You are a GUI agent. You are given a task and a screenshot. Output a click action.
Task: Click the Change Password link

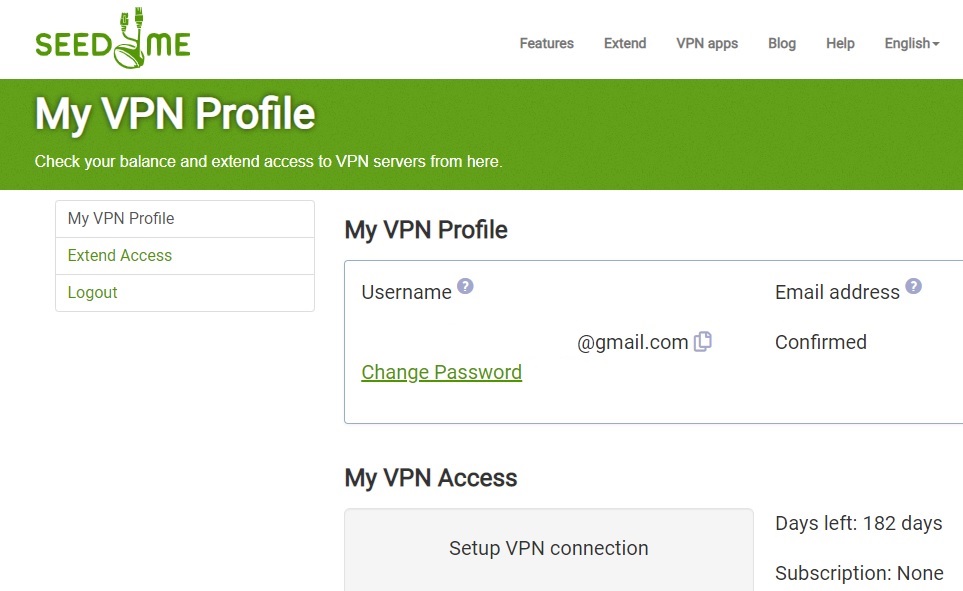[442, 372]
